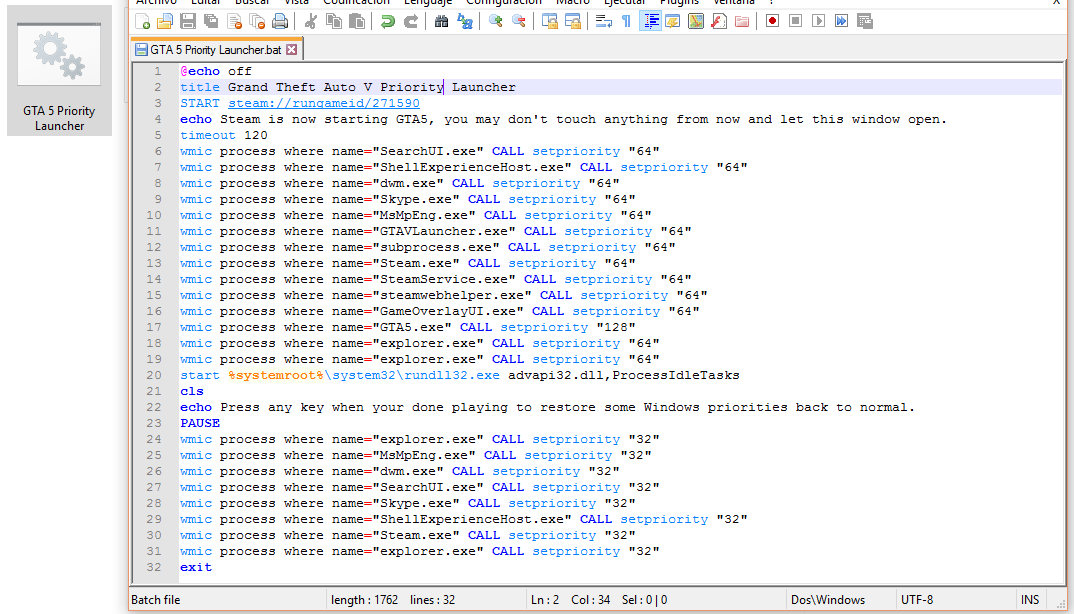Viewport: 1074px width, 614px height.
Task: Click the length : 1762 status field
Action: (x=364, y=600)
